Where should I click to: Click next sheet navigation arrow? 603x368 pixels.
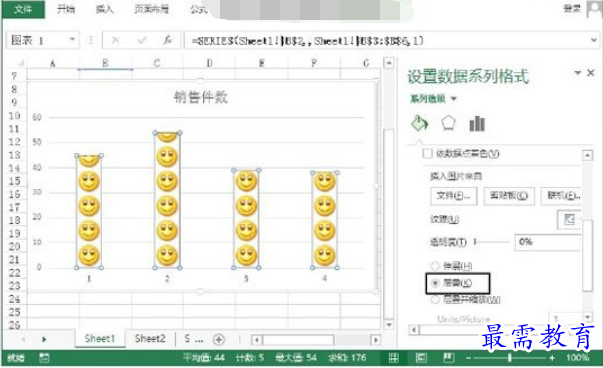pos(44,339)
